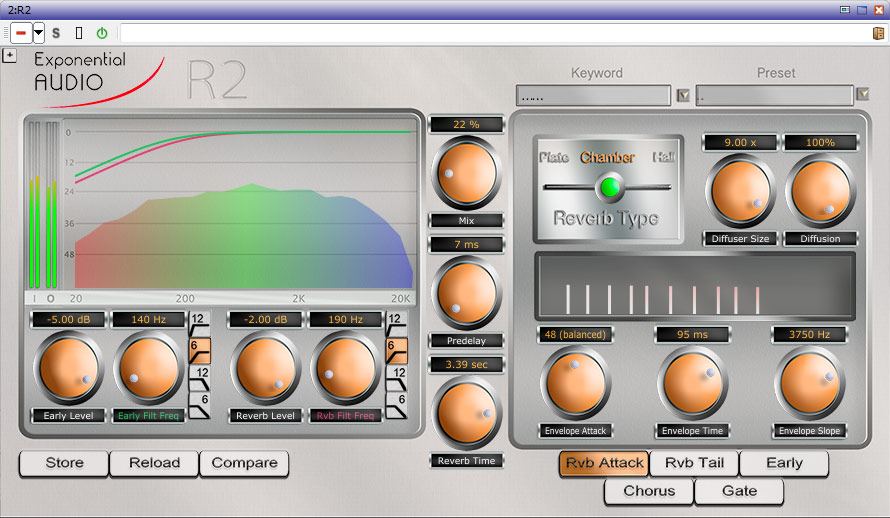This screenshot has height=518, width=890.
Task: Click the S icon in the toolbar
Action: pos(56,33)
